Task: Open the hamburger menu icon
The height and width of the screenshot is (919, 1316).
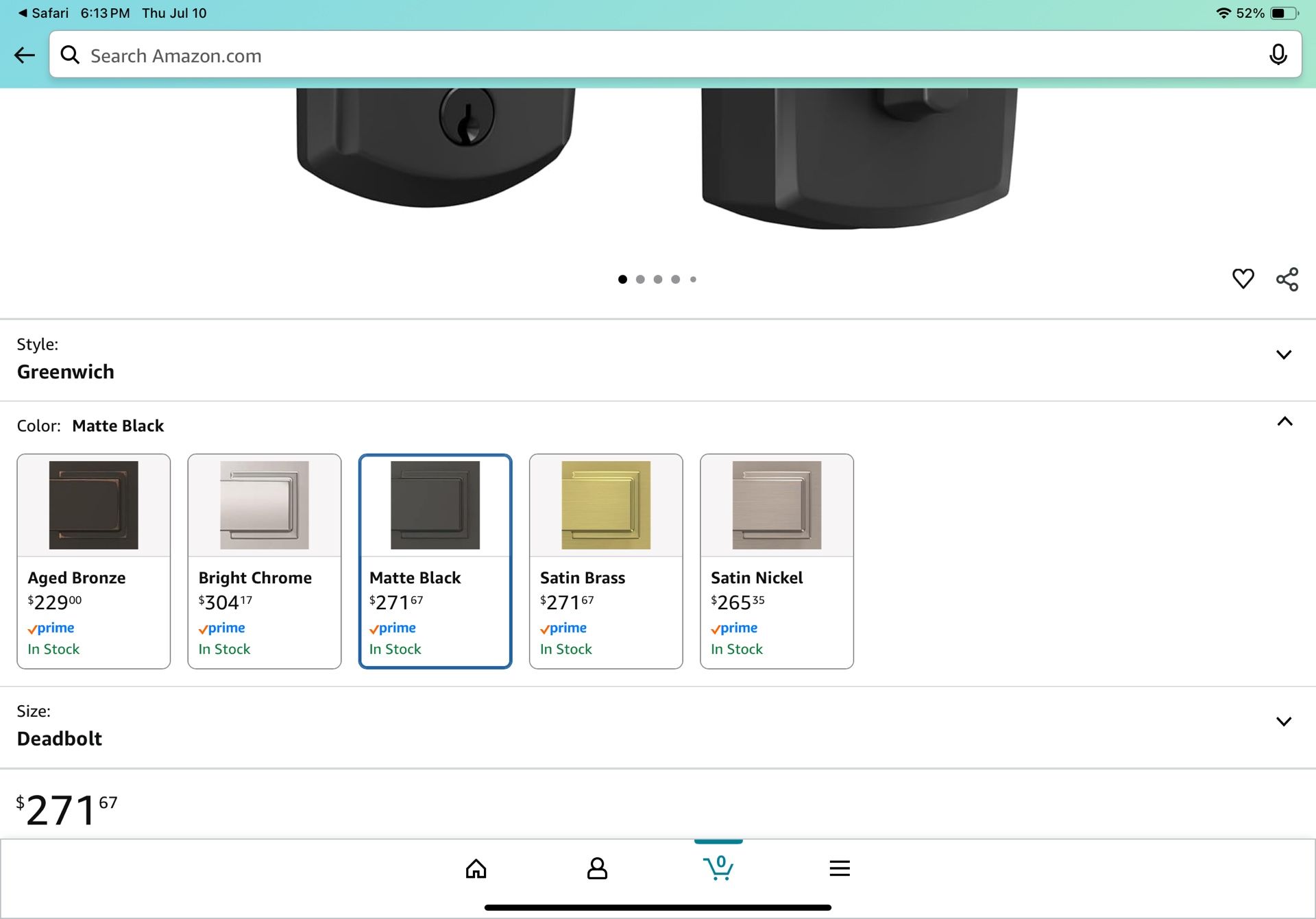Action: 839,869
